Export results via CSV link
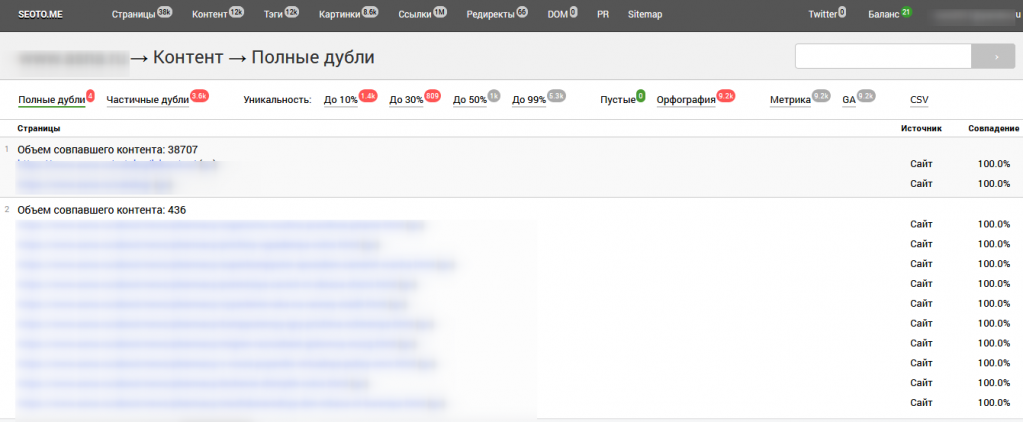1023x422 pixels. [918, 100]
